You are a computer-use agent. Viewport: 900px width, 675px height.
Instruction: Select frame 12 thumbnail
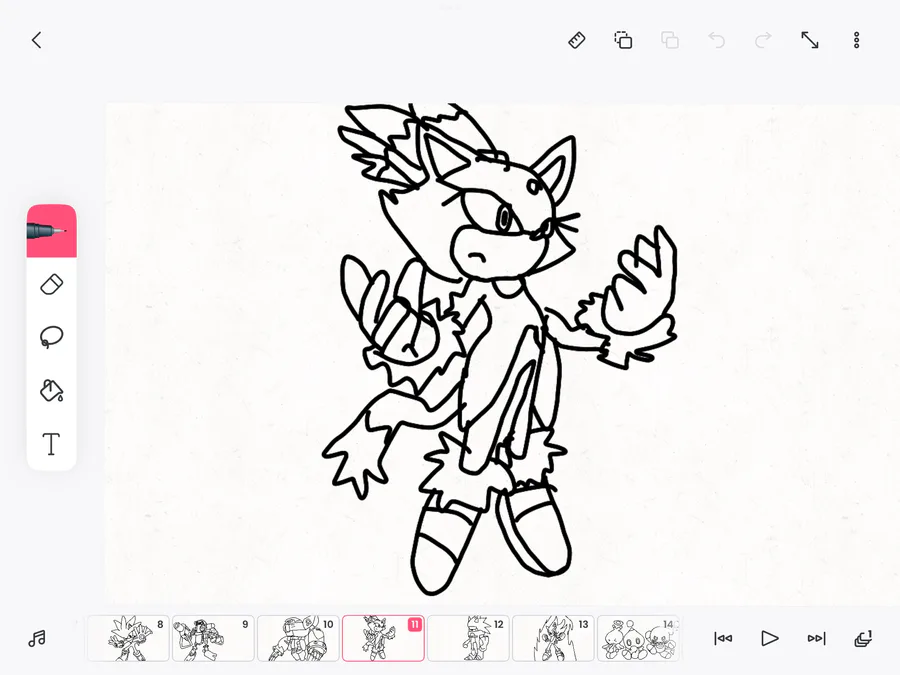[468, 638]
